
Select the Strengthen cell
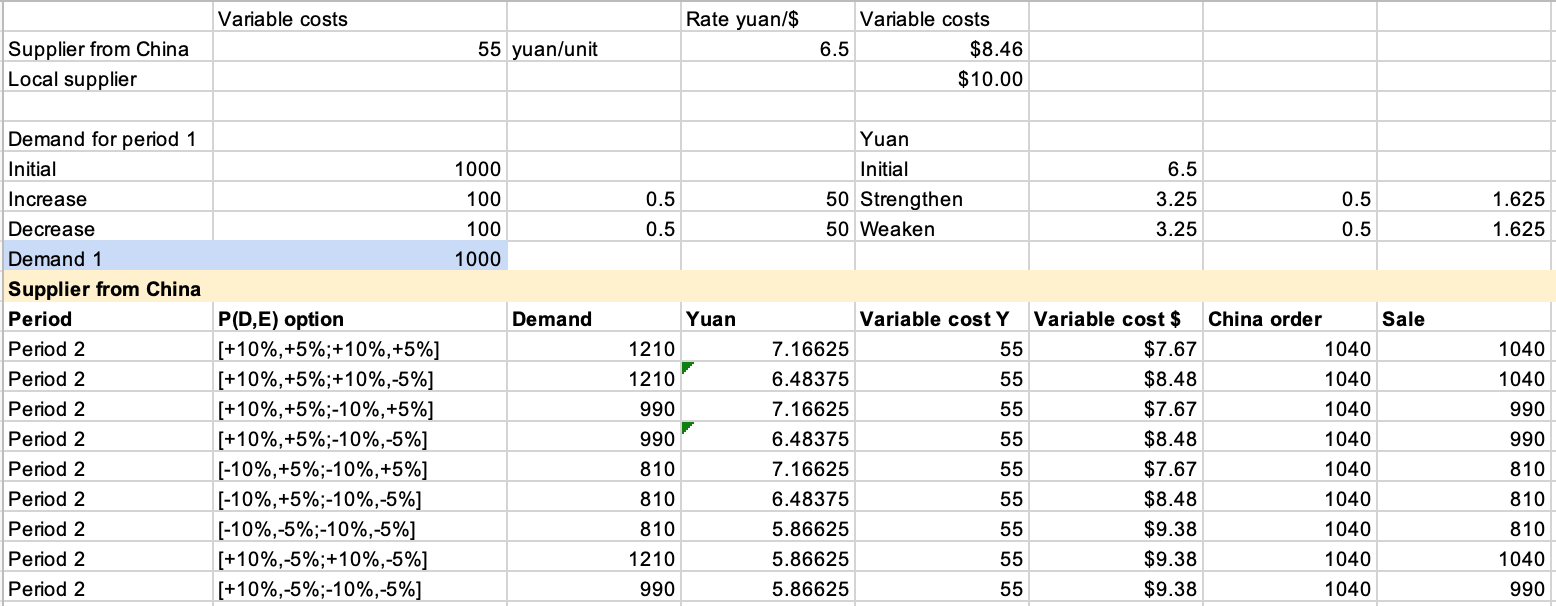[911, 199]
